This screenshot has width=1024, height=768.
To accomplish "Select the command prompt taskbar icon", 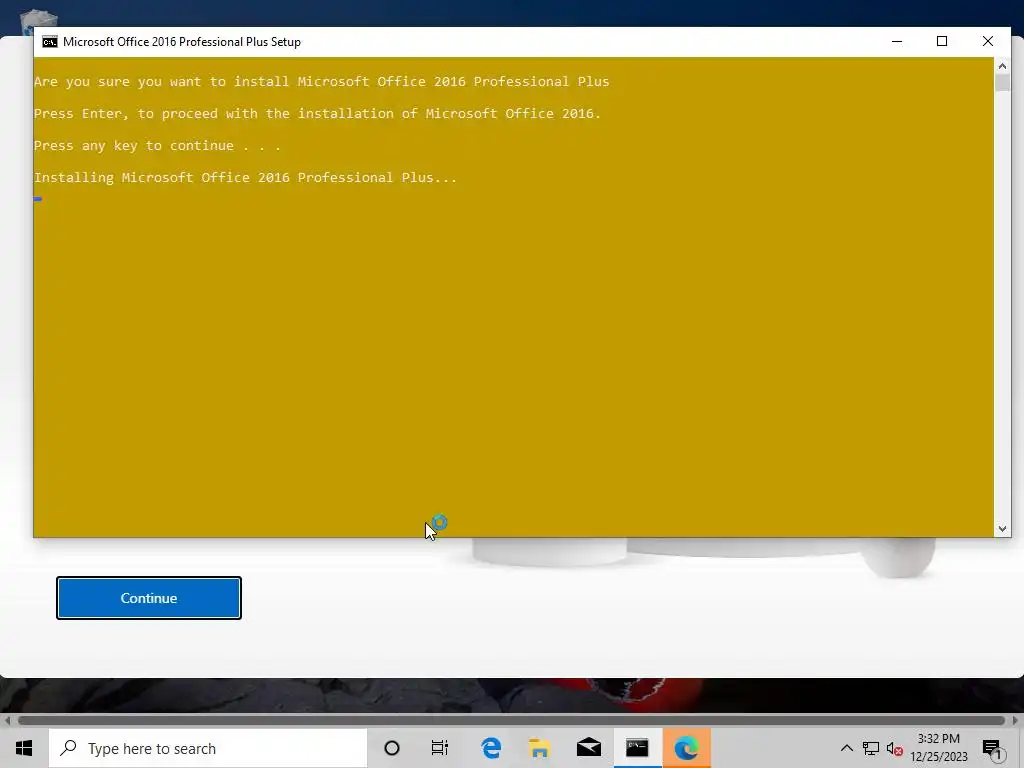I will click(637, 748).
